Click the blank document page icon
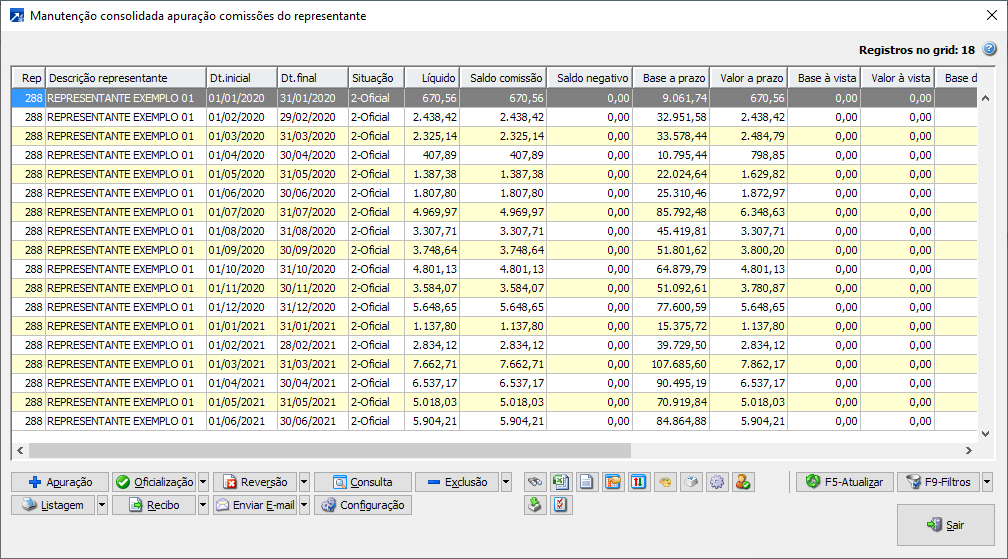This screenshot has height=559, width=1008. pyautogui.click(x=588, y=482)
